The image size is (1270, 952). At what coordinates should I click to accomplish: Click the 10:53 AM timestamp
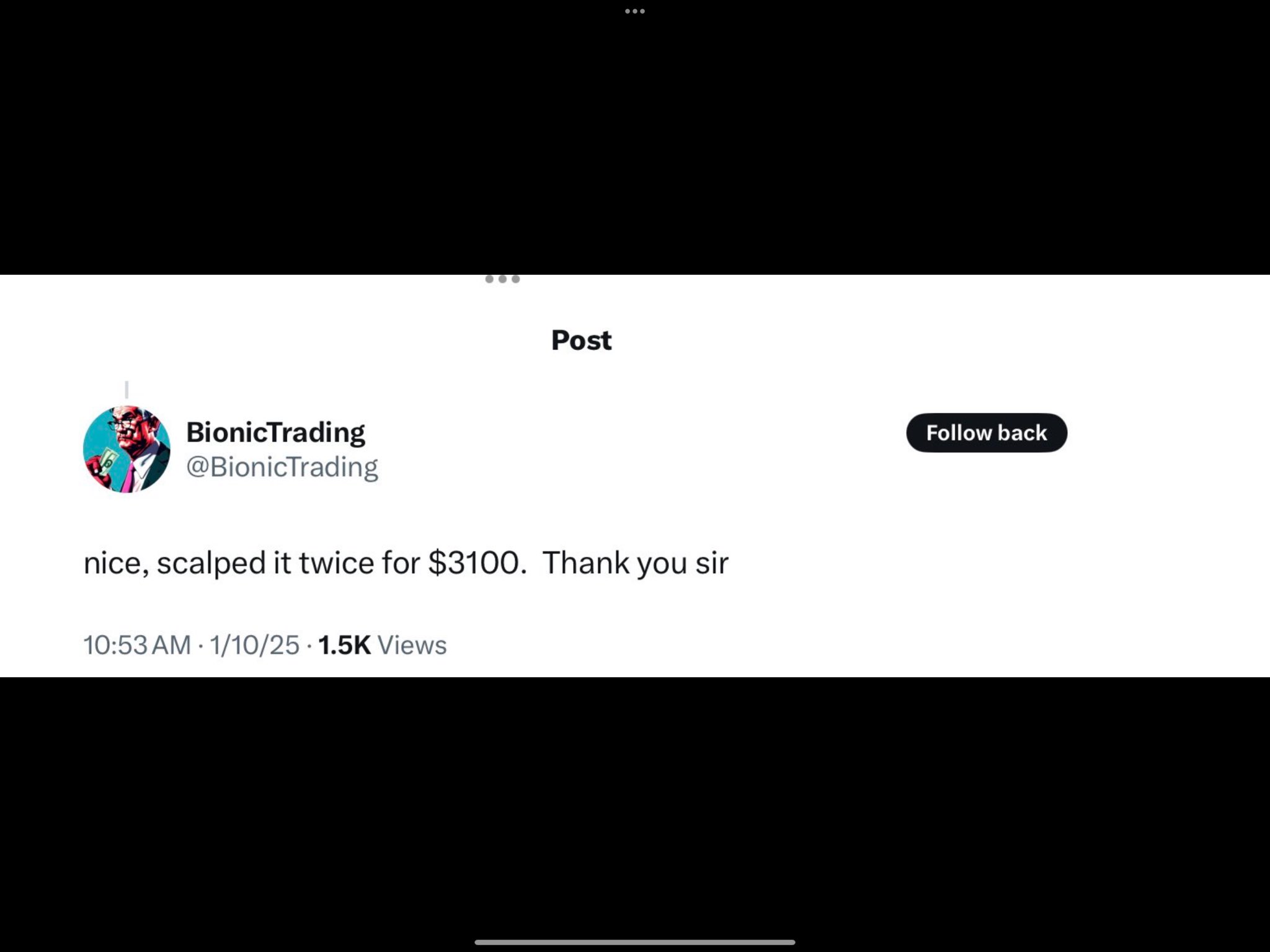pyautogui.click(x=136, y=645)
